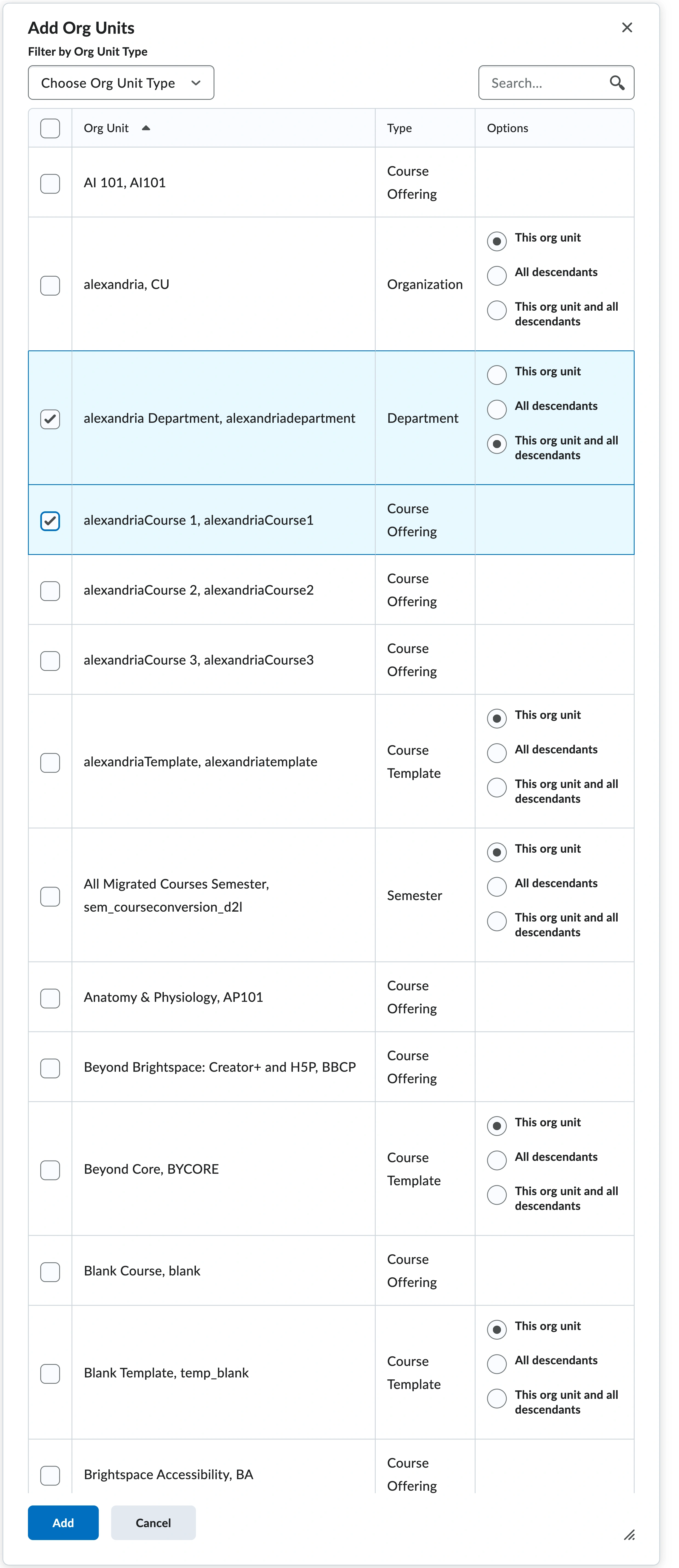
Task: Select 'This org unit and all descendants' for alexandriaTemplate
Action: tap(497, 787)
